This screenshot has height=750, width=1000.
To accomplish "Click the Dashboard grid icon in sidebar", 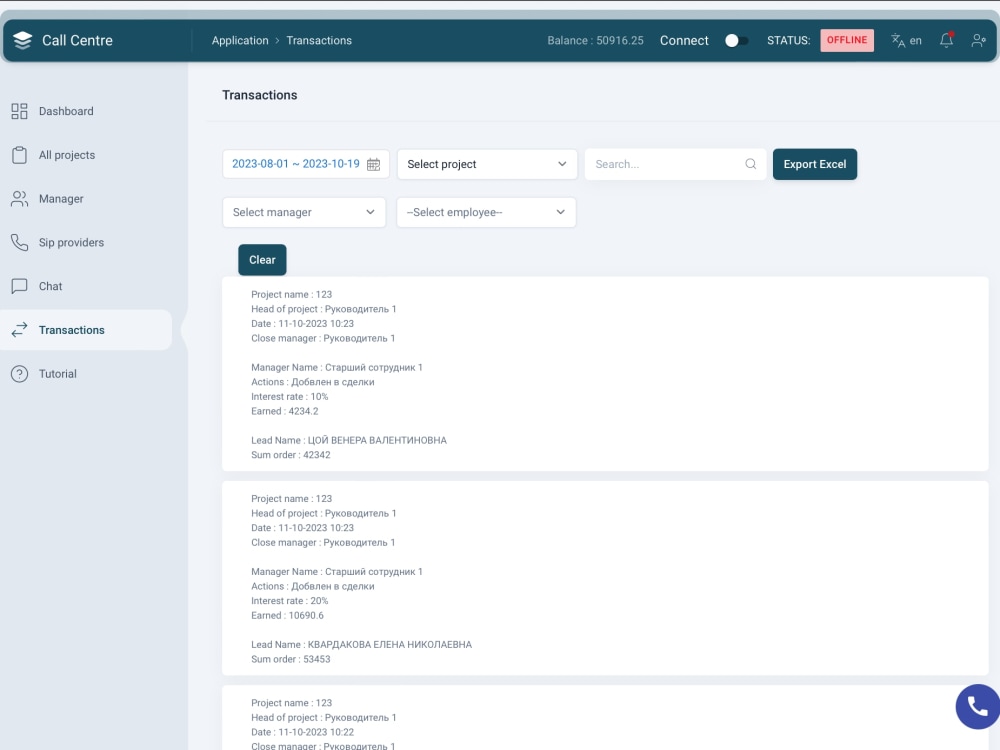I will click(19, 111).
